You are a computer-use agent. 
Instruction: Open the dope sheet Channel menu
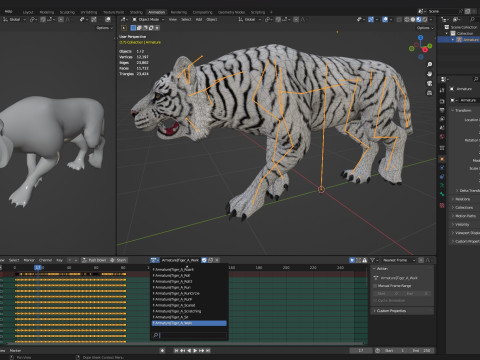pyautogui.click(x=45, y=260)
